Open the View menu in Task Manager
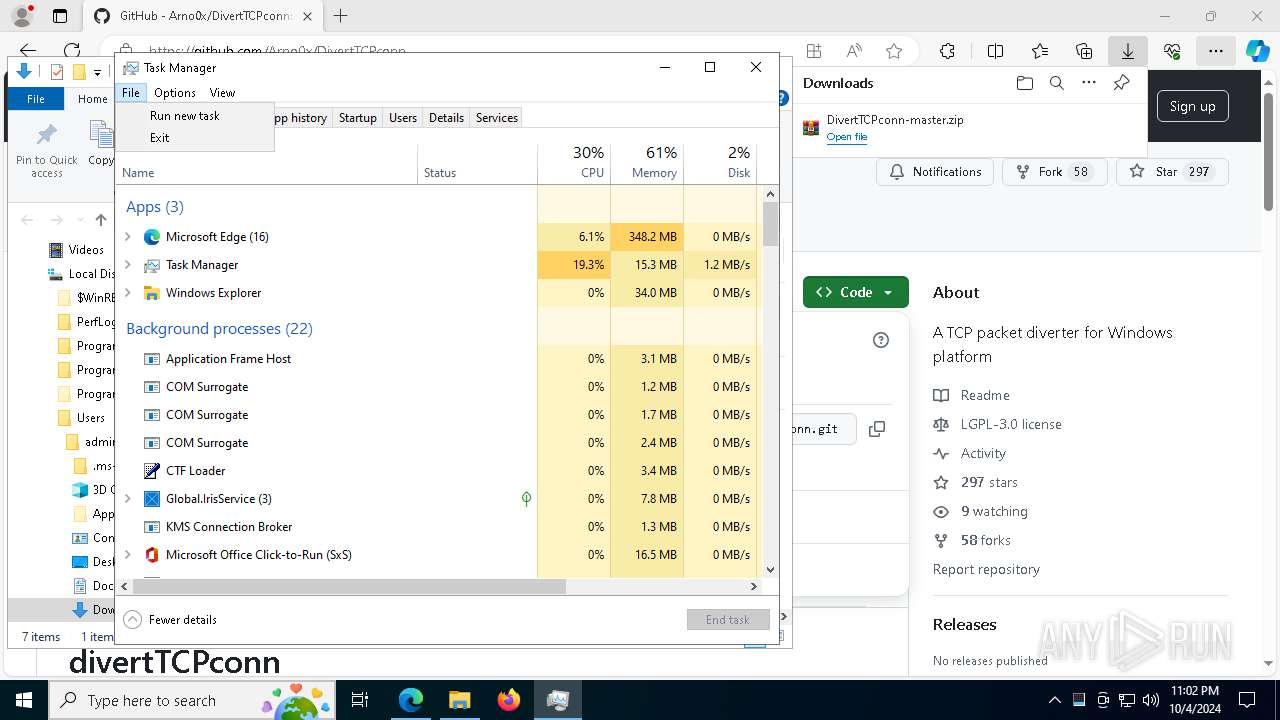Viewport: 1280px width, 720px height. (x=222, y=93)
